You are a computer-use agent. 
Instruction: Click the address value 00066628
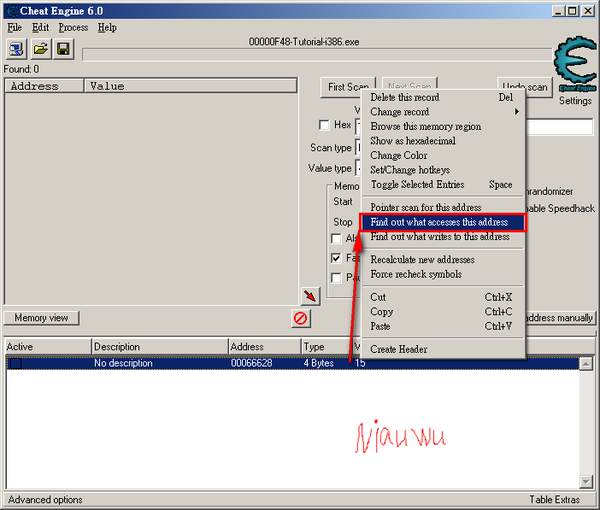pyautogui.click(x=251, y=363)
